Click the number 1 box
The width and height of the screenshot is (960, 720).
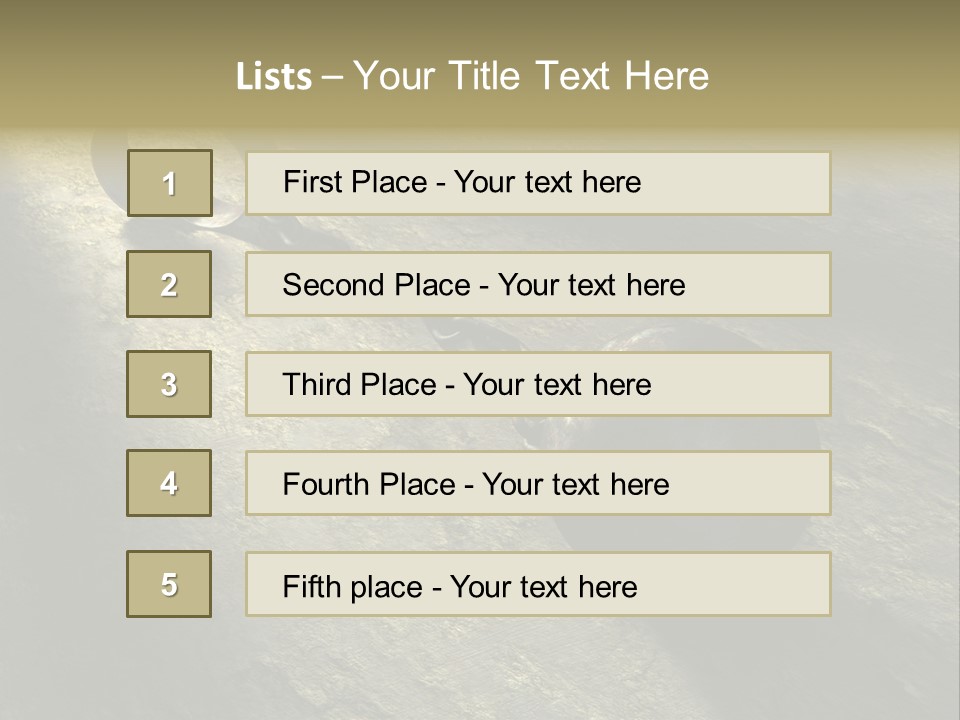coord(169,183)
